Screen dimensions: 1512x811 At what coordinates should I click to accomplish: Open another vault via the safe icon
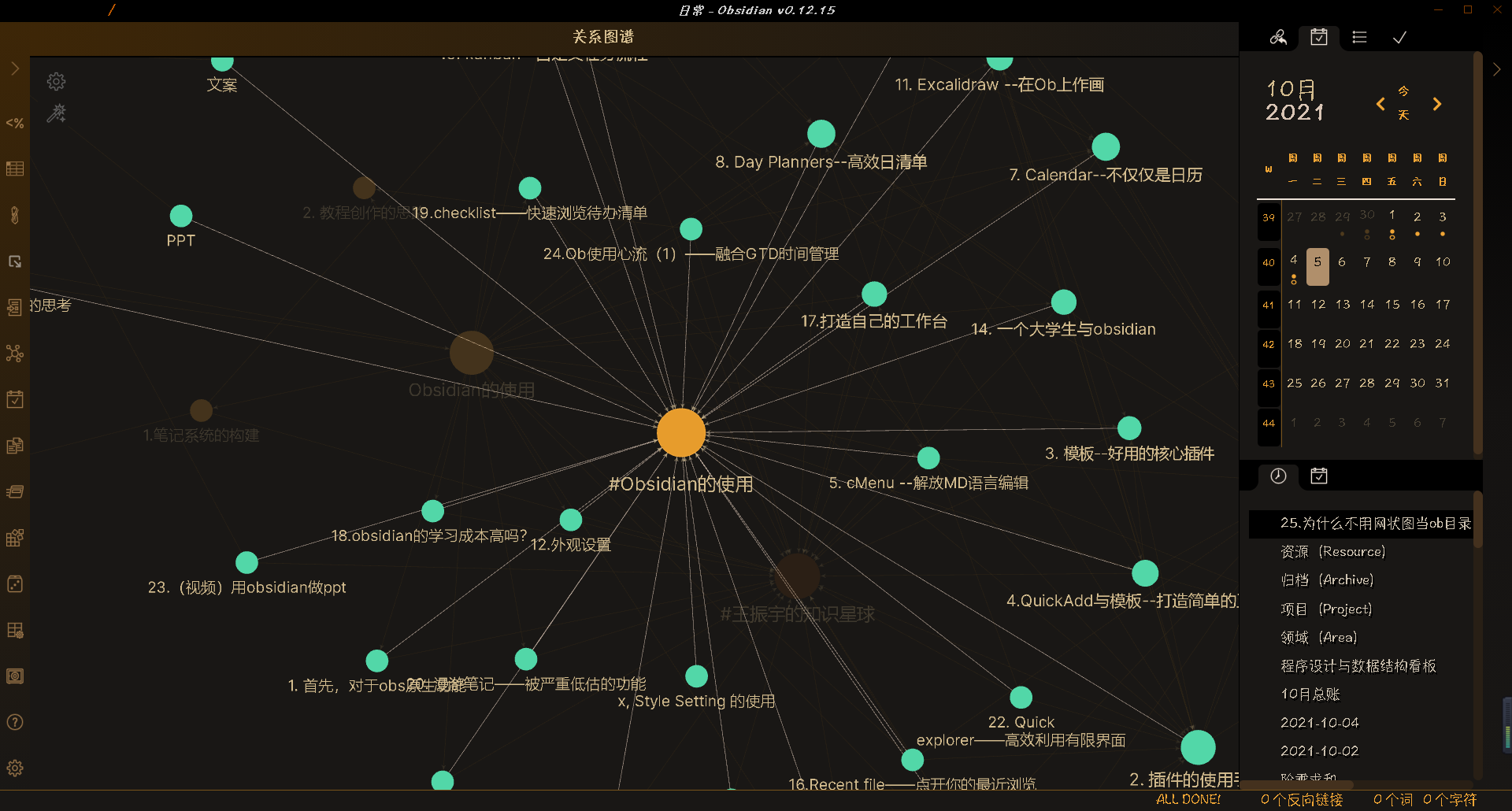pyautogui.click(x=15, y=676)
